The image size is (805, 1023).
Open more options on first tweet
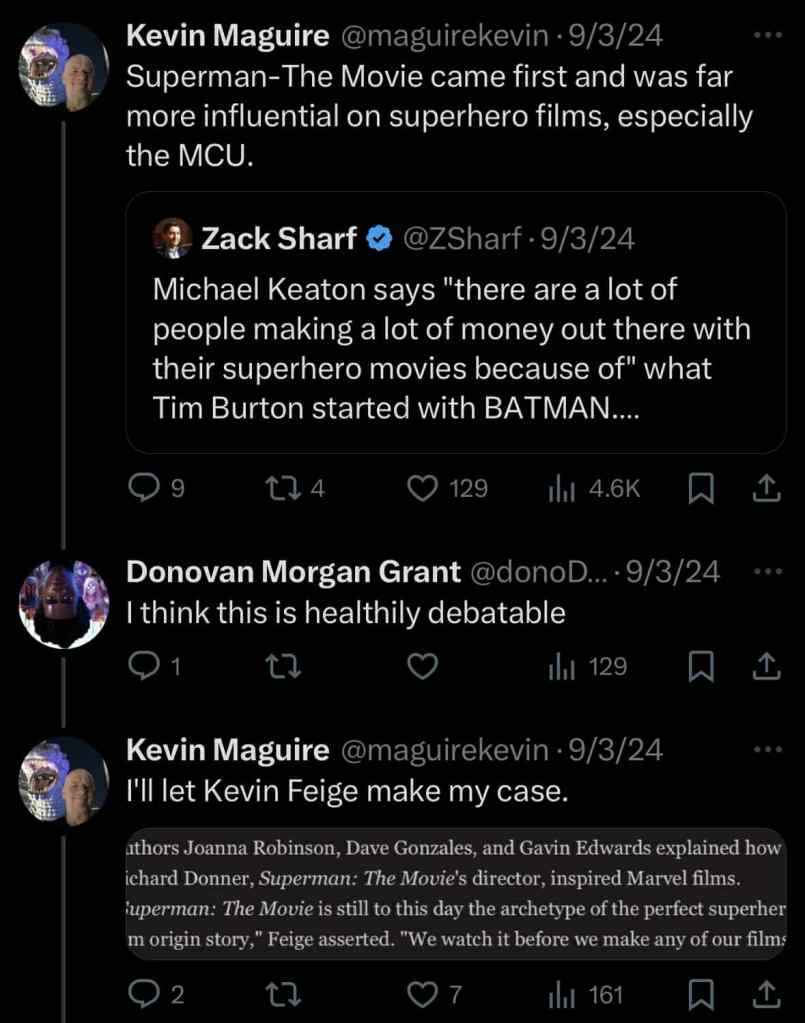tap(765, 36)
